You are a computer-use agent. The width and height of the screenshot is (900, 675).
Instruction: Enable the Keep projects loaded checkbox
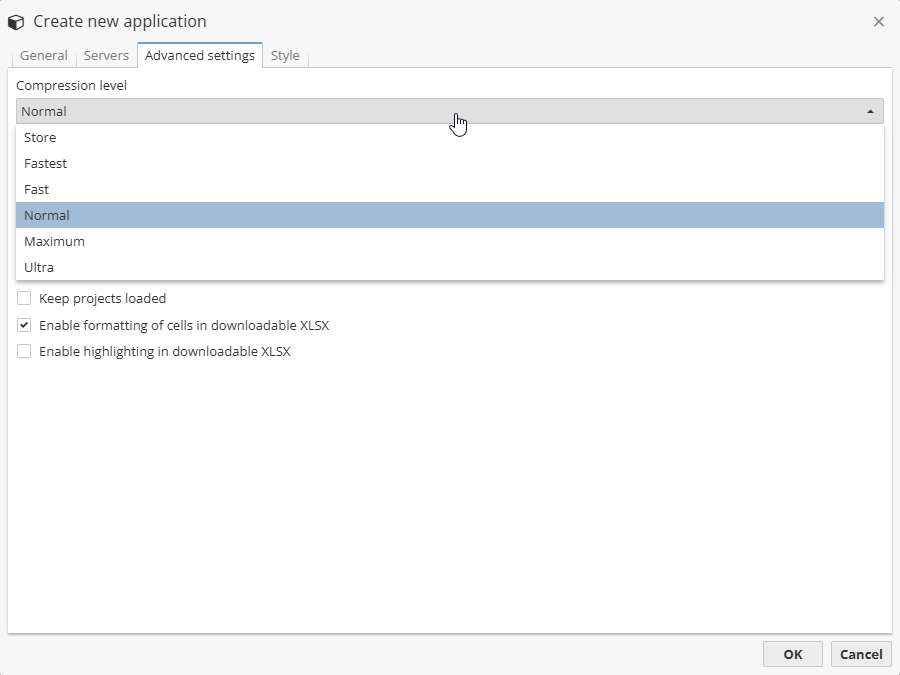coord(24,298)
